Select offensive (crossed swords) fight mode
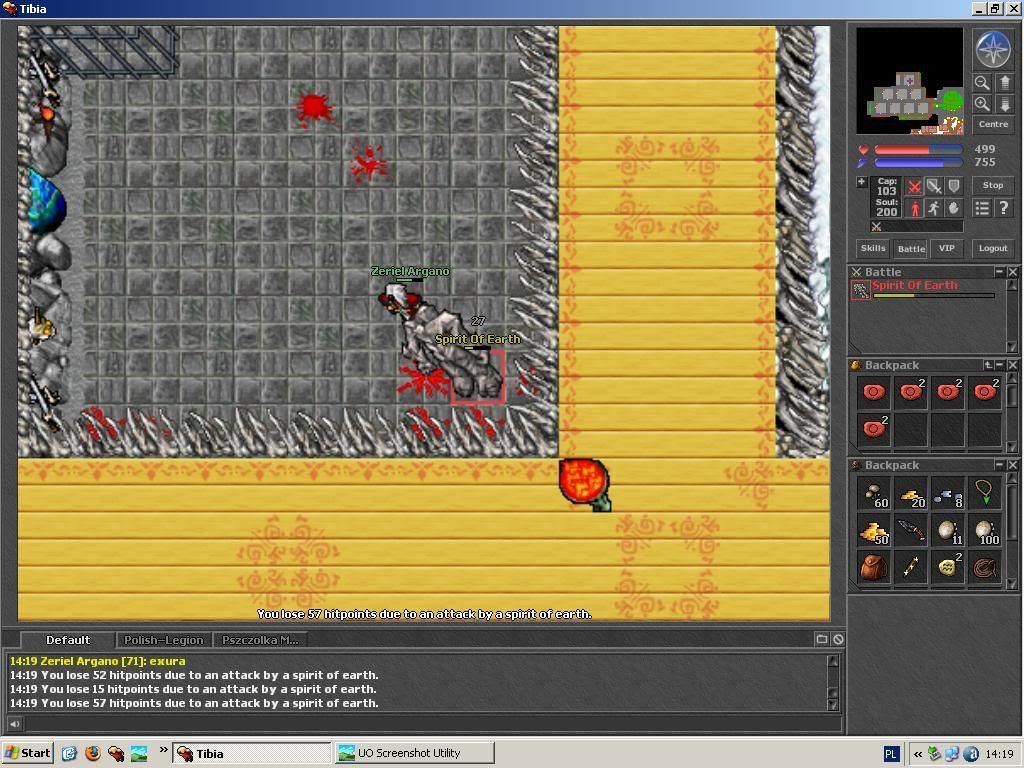The image size is (1024, 768). 914,187
